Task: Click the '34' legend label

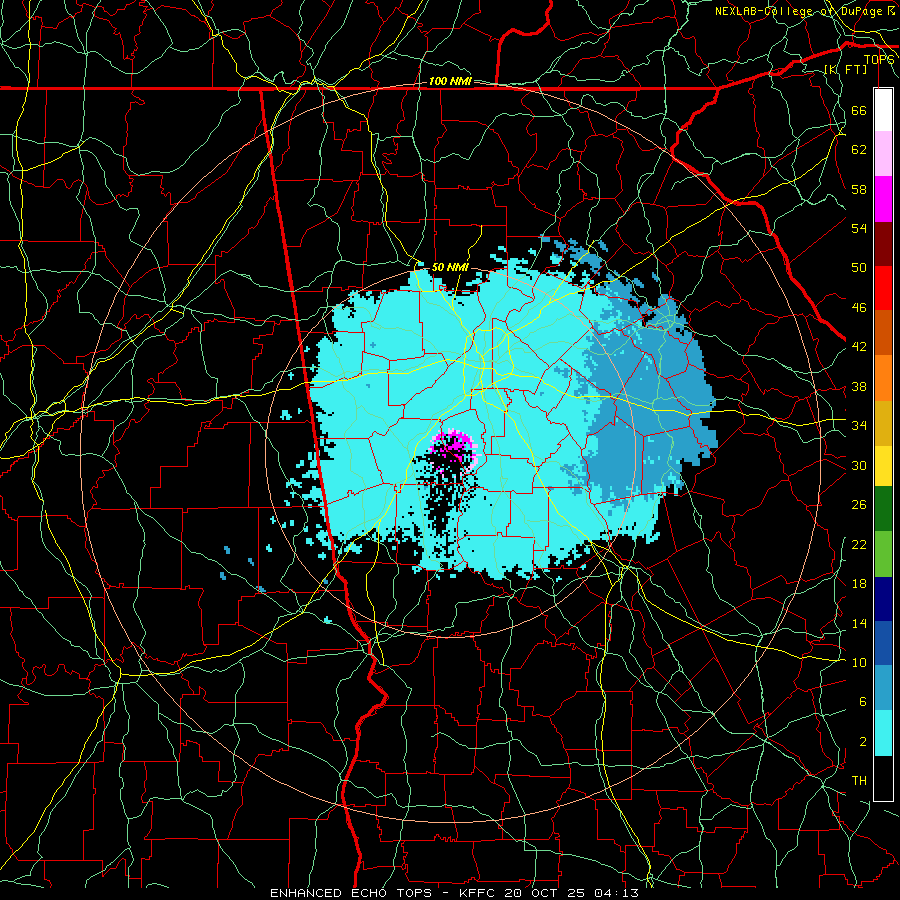Action: (859, 425)
